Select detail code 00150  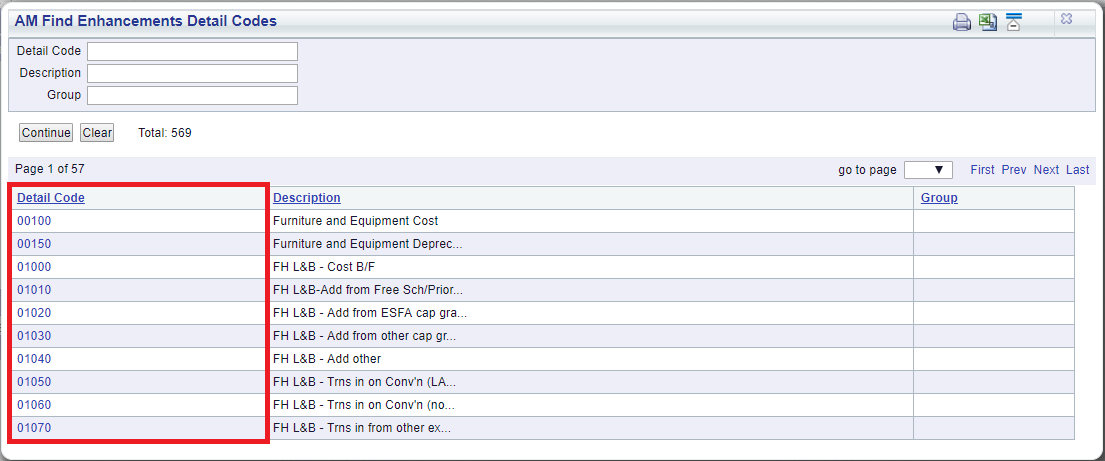[x=35, y=244]
